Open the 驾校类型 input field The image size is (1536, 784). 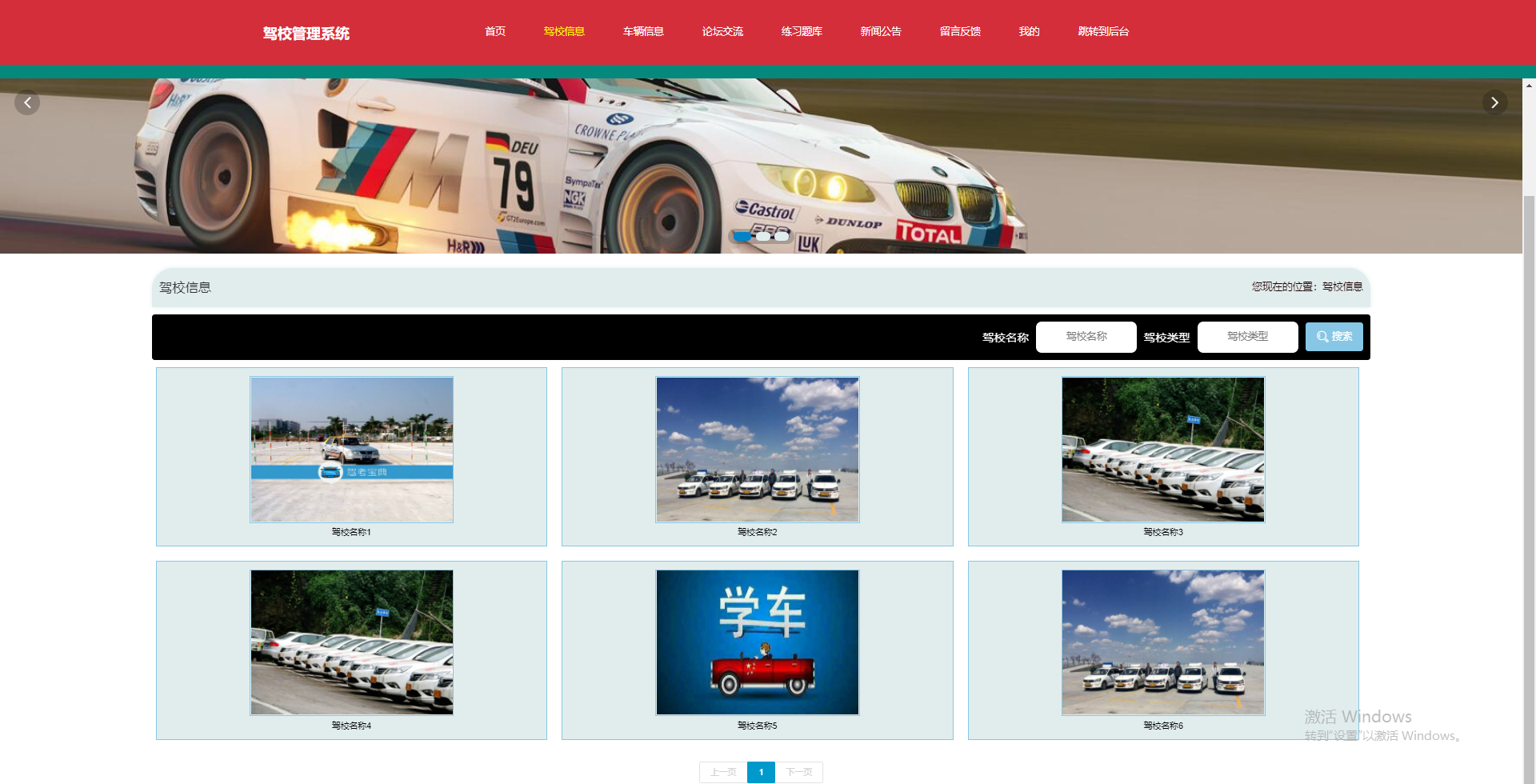tap(1247, 337)
